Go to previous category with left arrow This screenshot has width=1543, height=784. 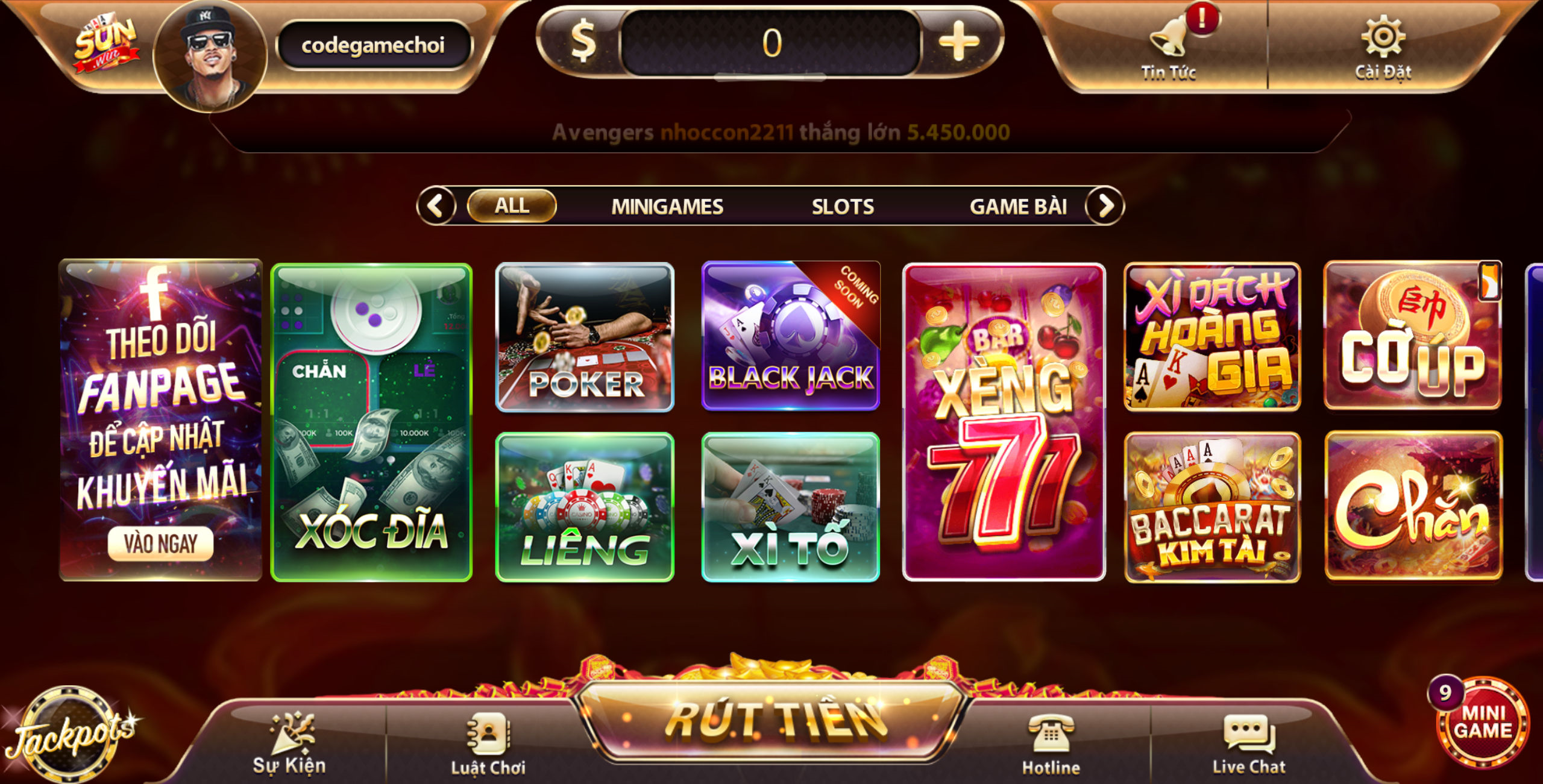[436, 206]
